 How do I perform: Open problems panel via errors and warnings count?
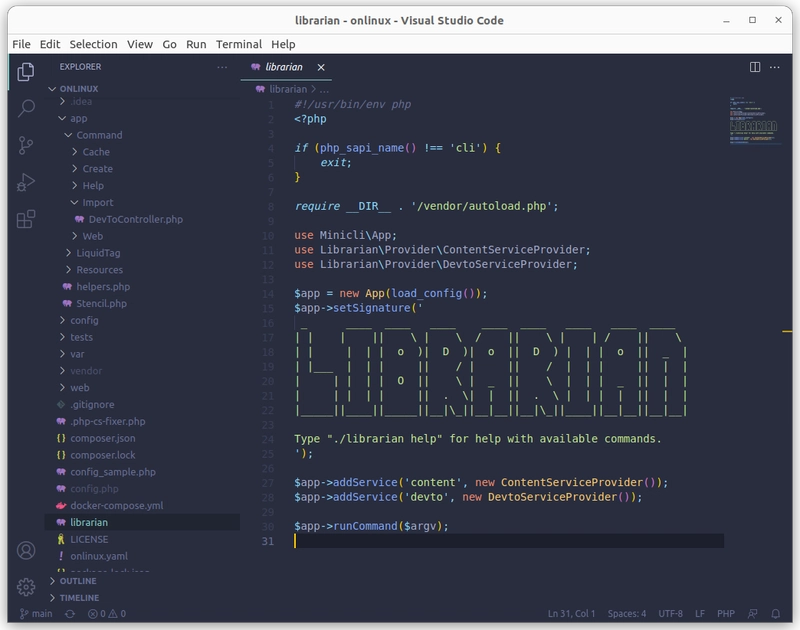click(107, 614)
